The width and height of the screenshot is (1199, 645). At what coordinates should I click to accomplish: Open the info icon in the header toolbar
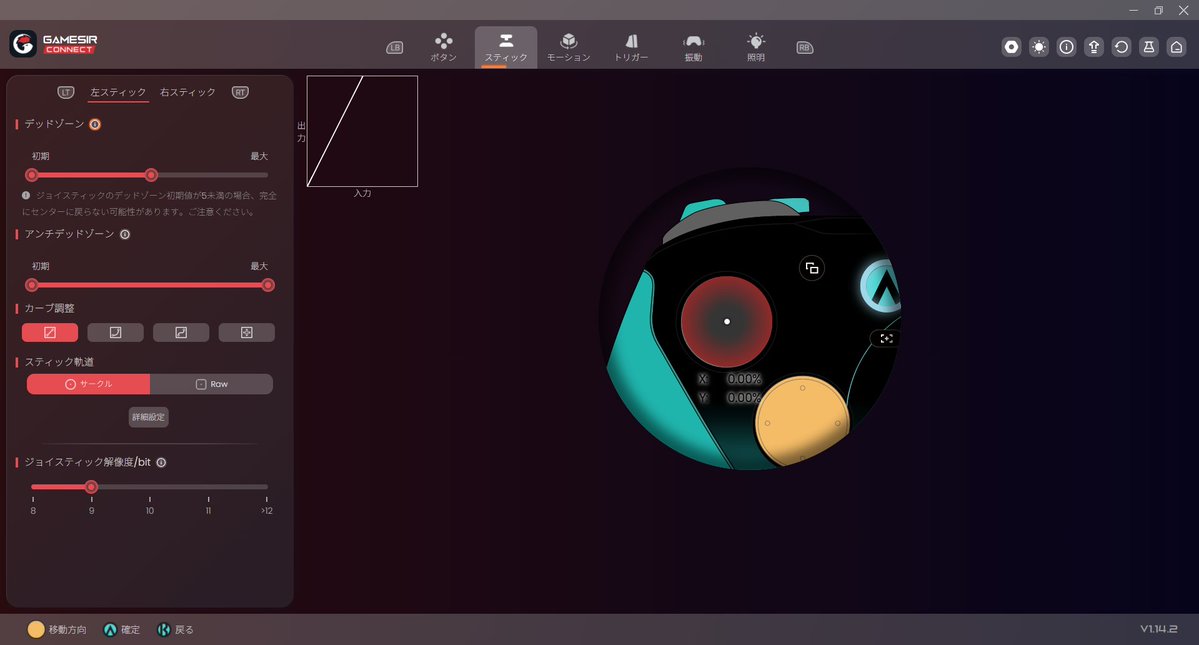(x=1066, y=47)
